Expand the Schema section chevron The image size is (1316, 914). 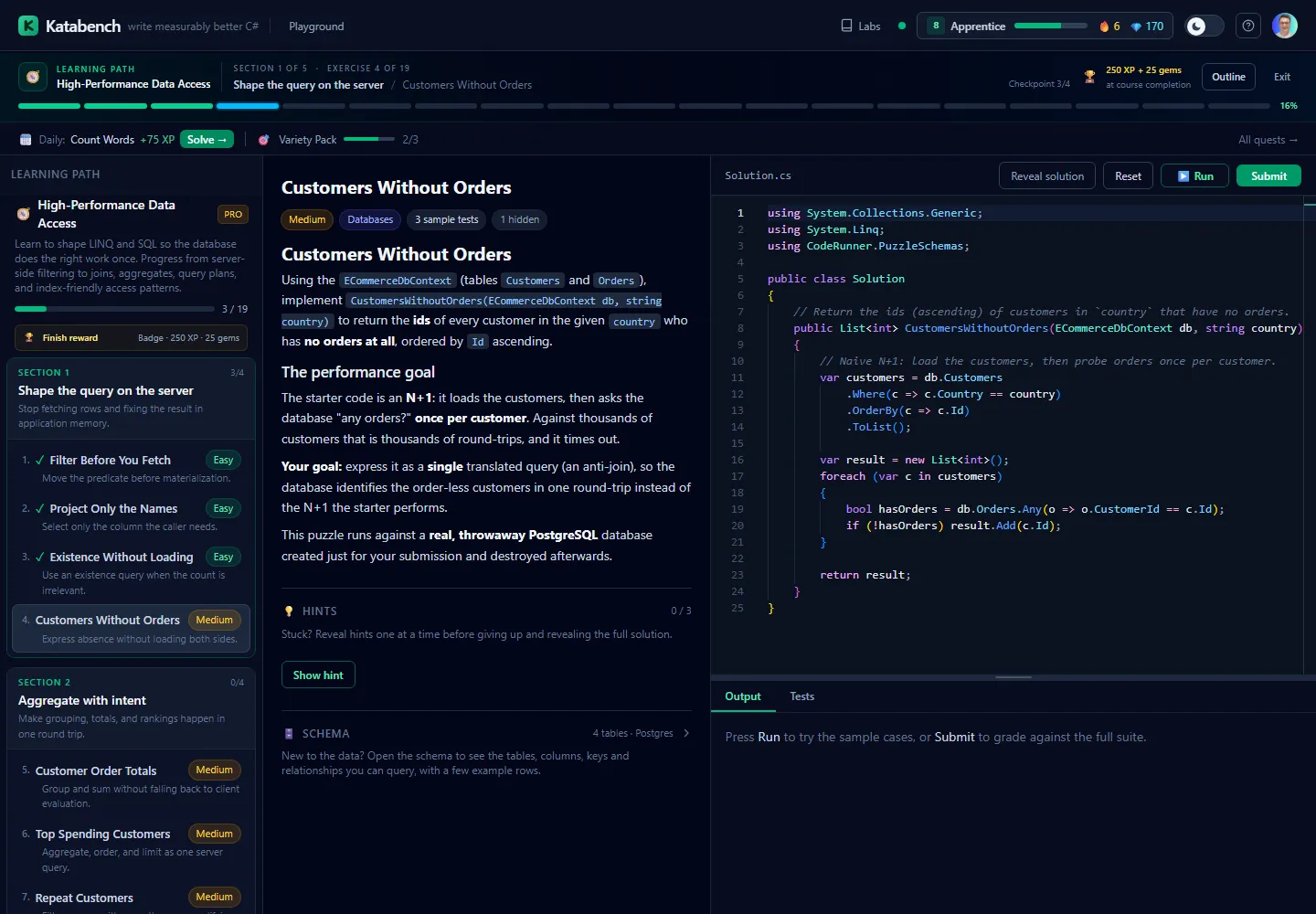(x=686, y=733)
